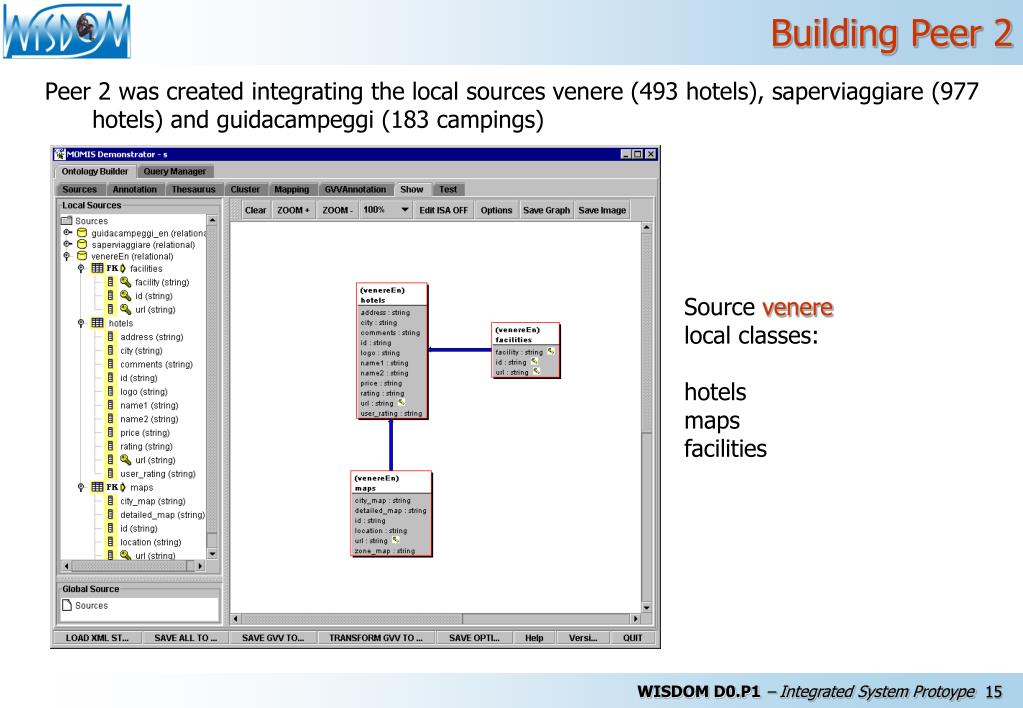Select the Ontology Builder tab

click(95, 171)
